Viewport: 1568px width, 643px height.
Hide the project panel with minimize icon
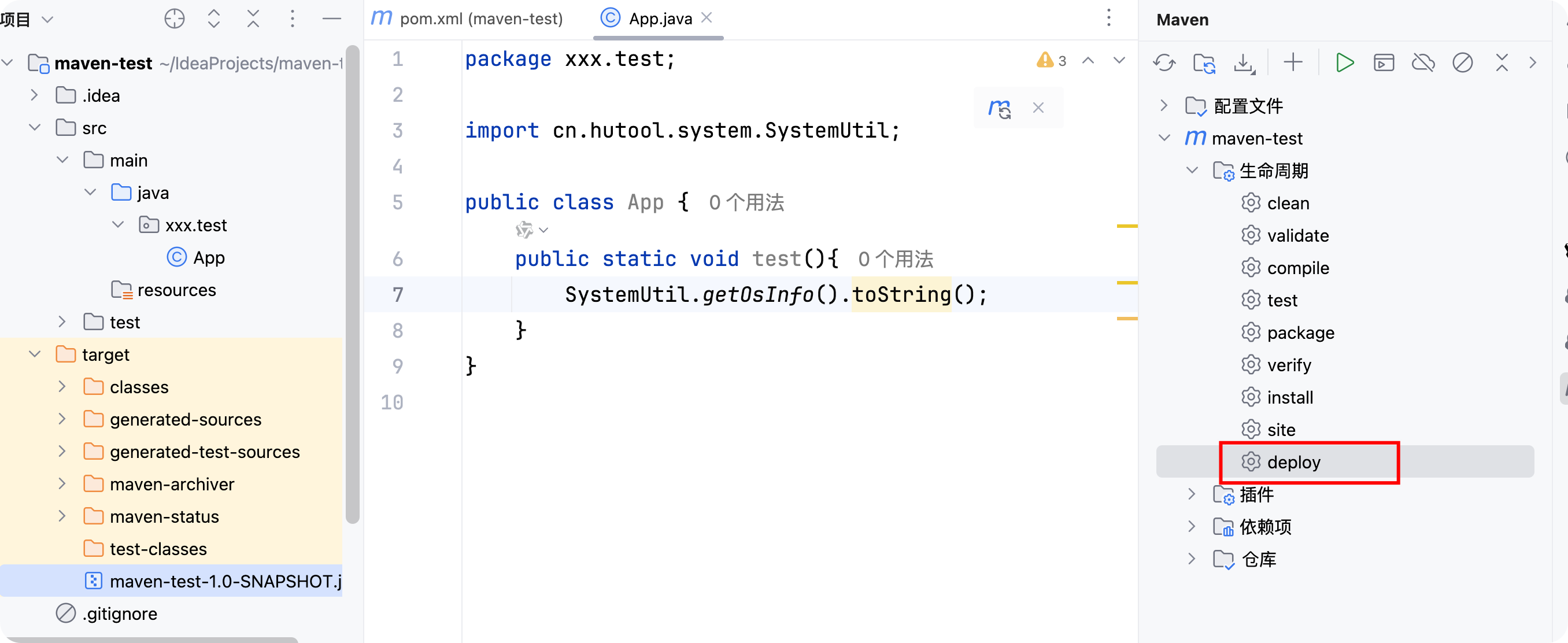coord(331,19)
